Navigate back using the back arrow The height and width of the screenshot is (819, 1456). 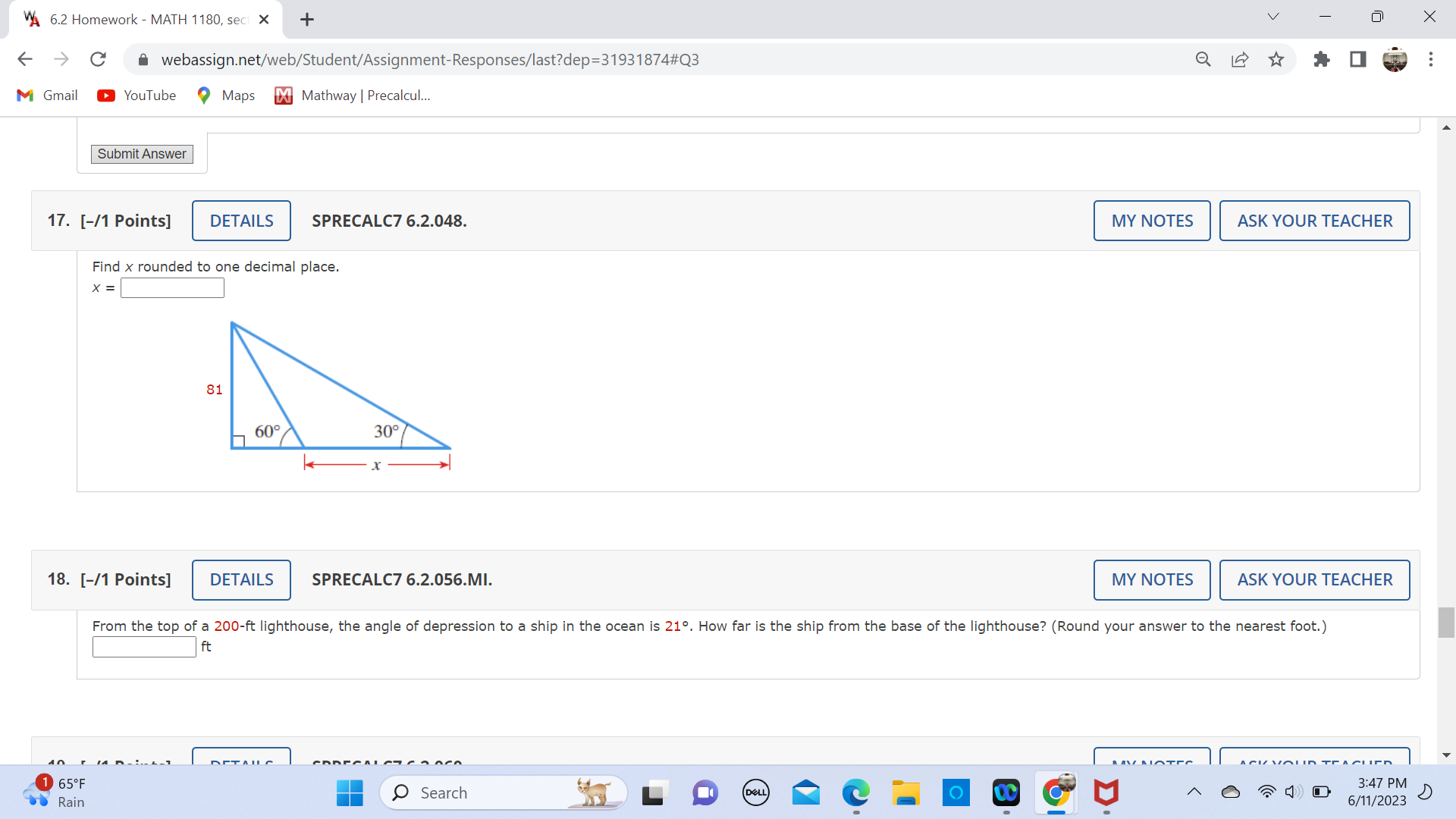click(x=25, y=59)
